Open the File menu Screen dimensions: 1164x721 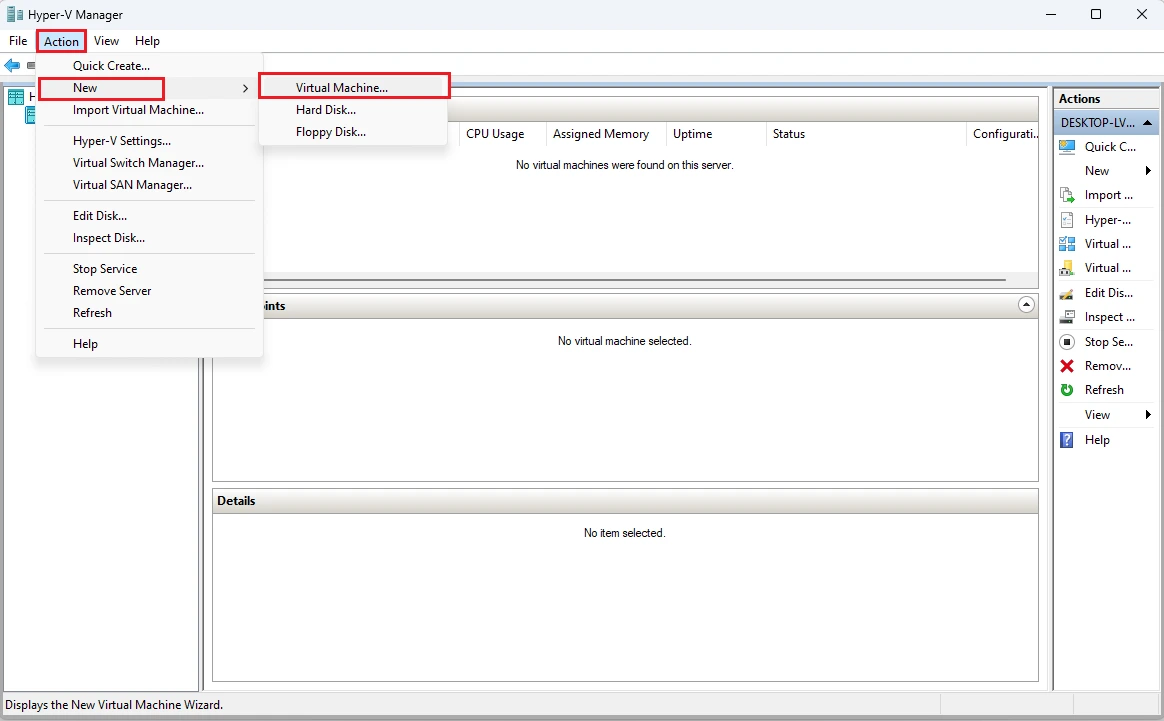click(x=18, y=41)
